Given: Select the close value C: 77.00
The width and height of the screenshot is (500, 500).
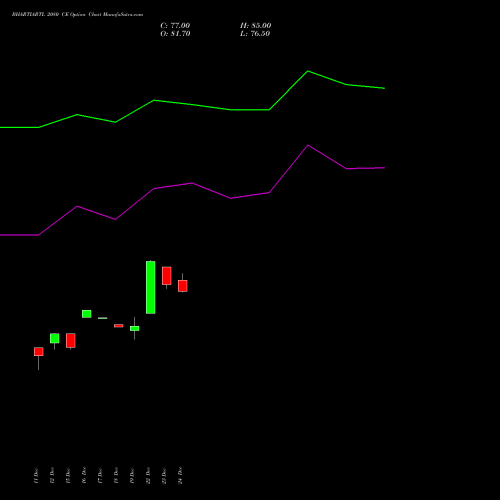Looking at the screenshot, I should [x=175, y=26].
